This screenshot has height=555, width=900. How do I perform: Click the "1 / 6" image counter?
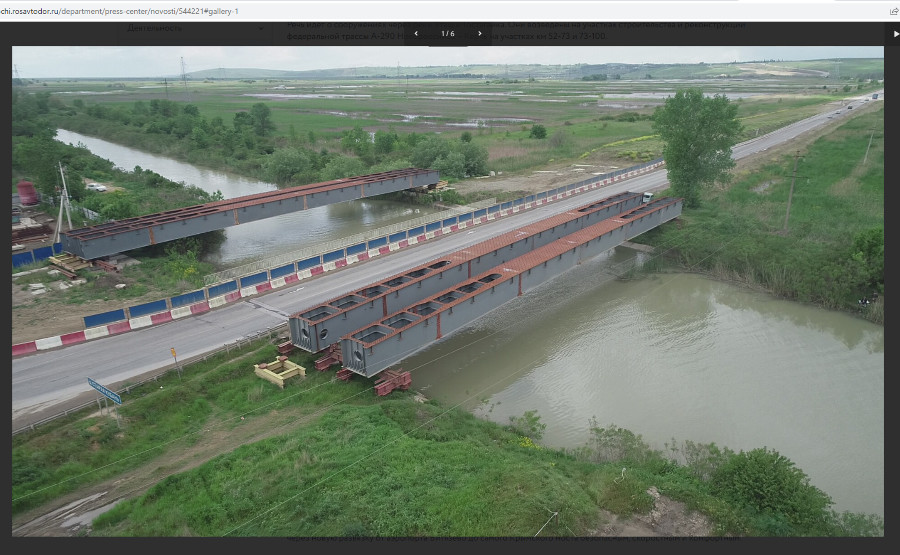coord(447,33)
